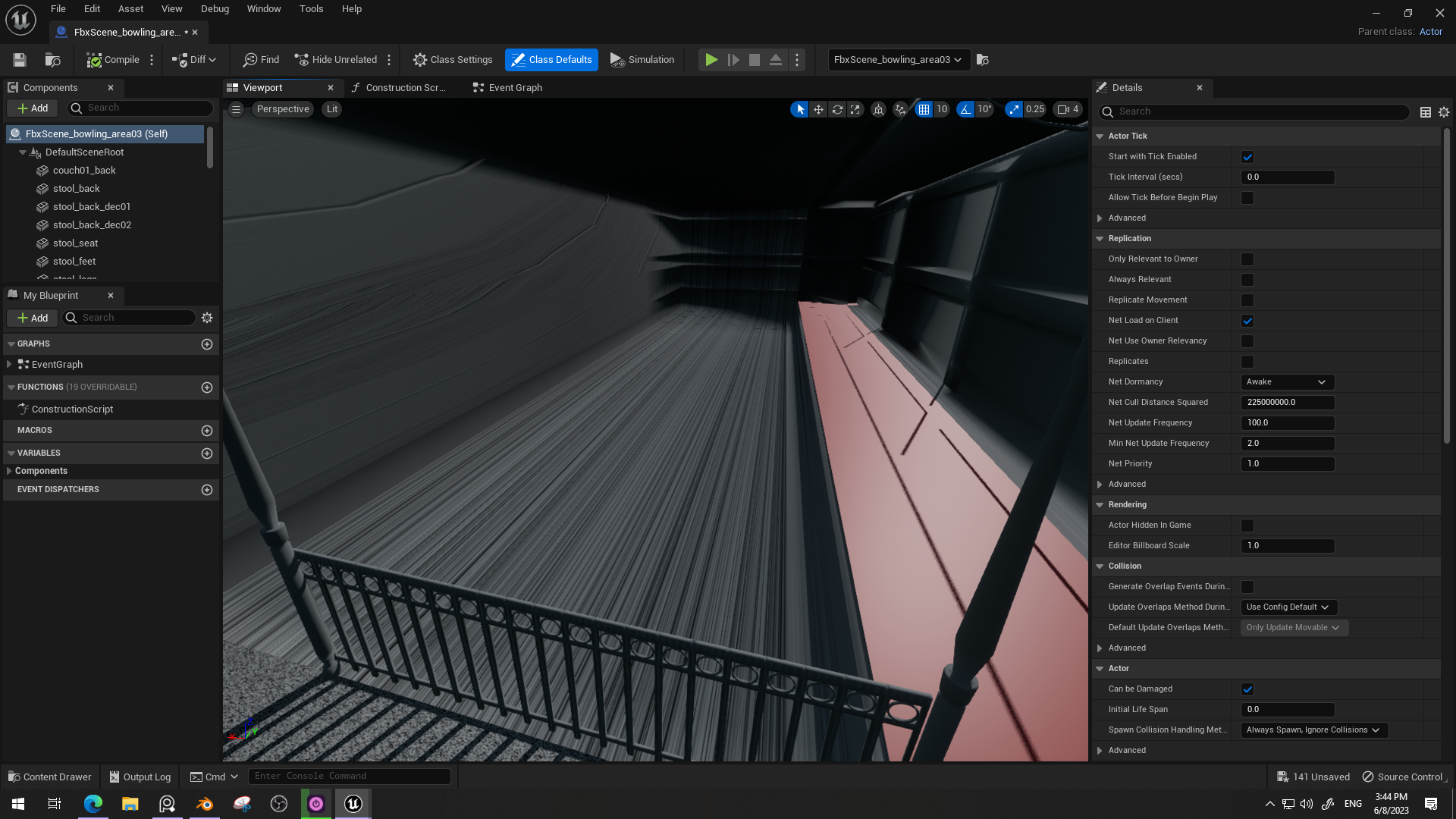
Task: Check Actor Hidden In Game
Action: (x=1247, y=526)
